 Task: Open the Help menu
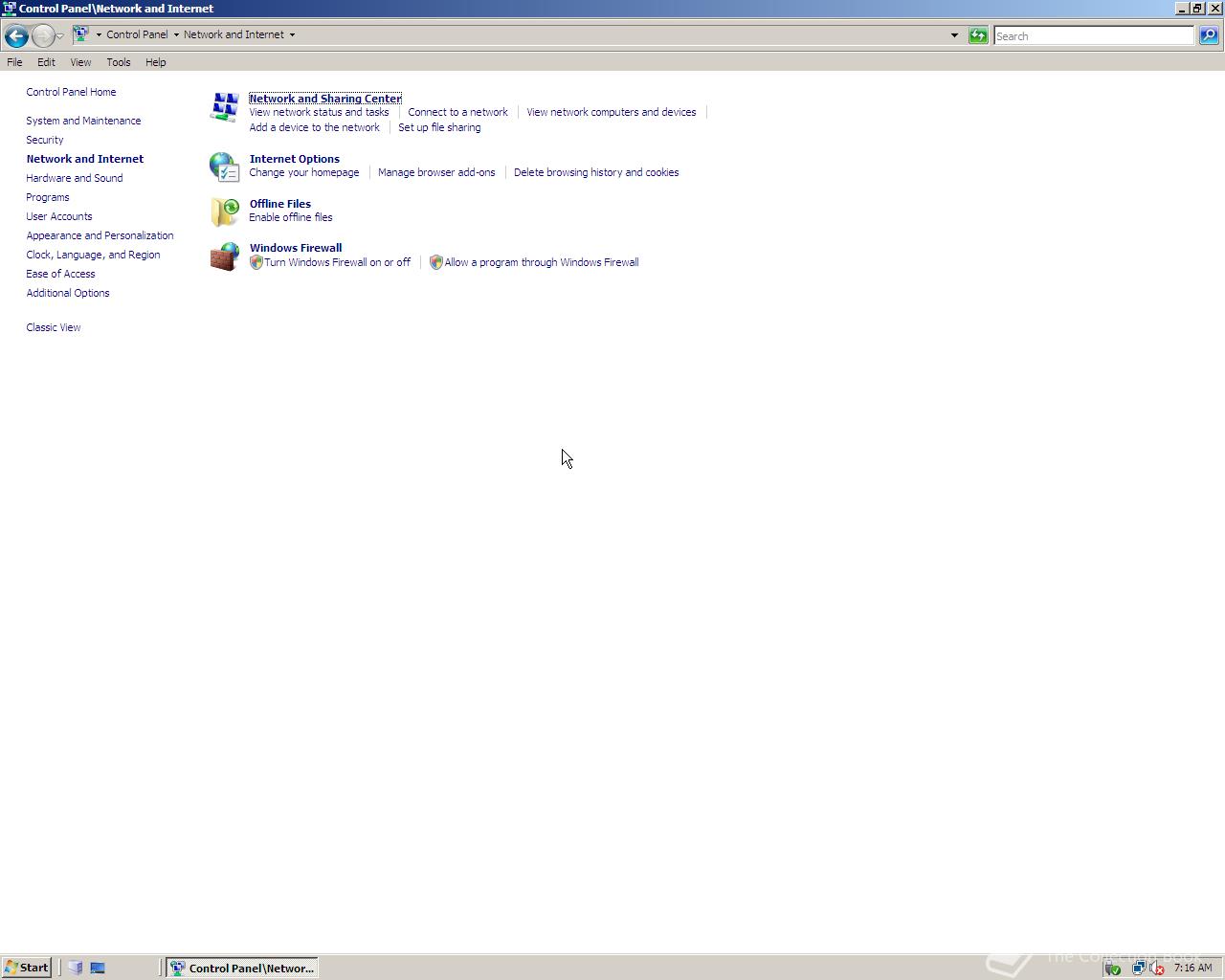[x=156, y=62]
